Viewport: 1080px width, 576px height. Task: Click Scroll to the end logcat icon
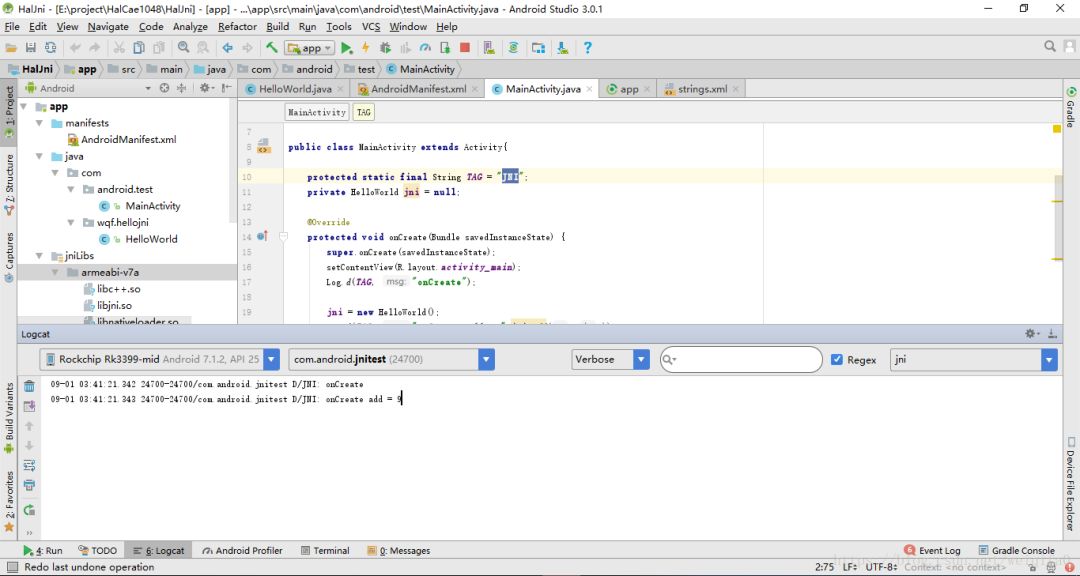[x=29, y=407]
